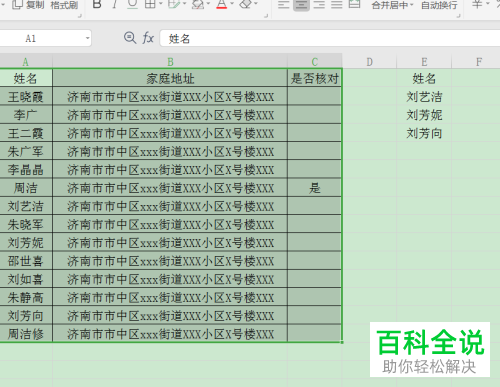Apply cell borders icon

[150, 4]
